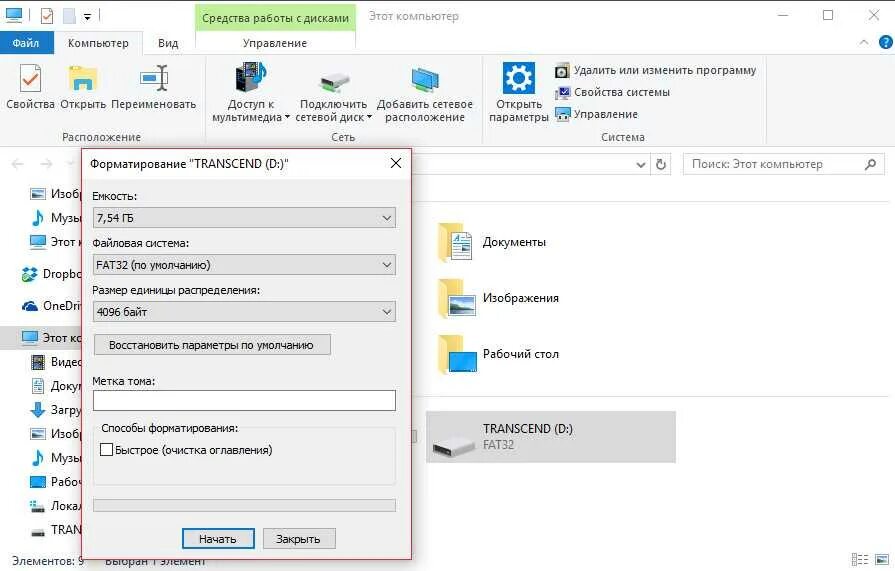Expand the address bar history dropdown
Viewport: 895px width, 571px height.
tap(641, 164)
